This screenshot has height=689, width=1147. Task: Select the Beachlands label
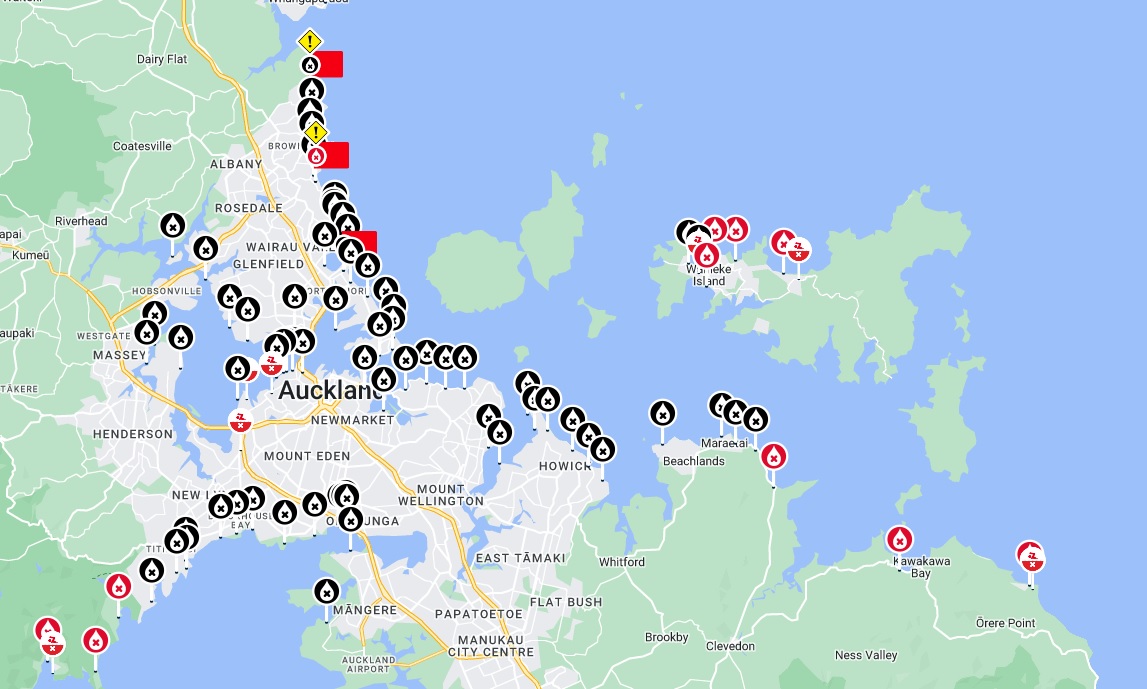click(693, 461)
